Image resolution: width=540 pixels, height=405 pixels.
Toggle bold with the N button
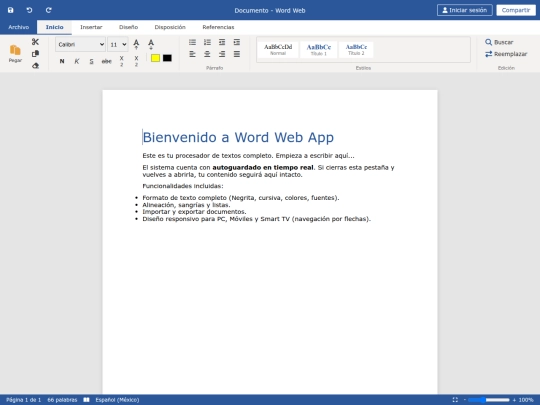(x=62, y=61)
